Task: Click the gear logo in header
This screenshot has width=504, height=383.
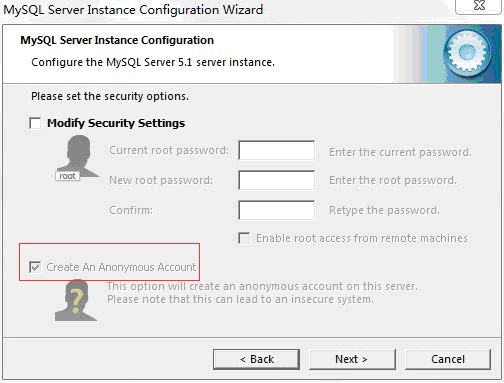Action: pyautogui.click(x=468, y=53)
